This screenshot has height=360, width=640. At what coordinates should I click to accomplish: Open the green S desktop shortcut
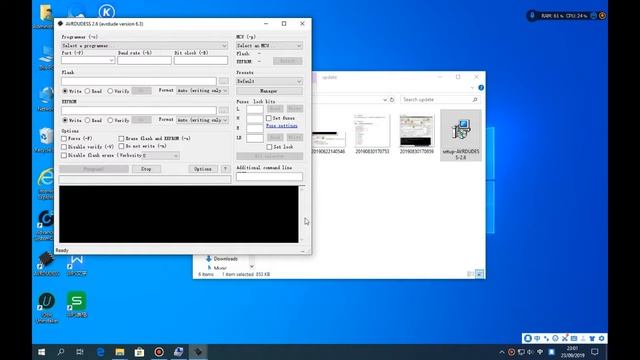[77, 304]
